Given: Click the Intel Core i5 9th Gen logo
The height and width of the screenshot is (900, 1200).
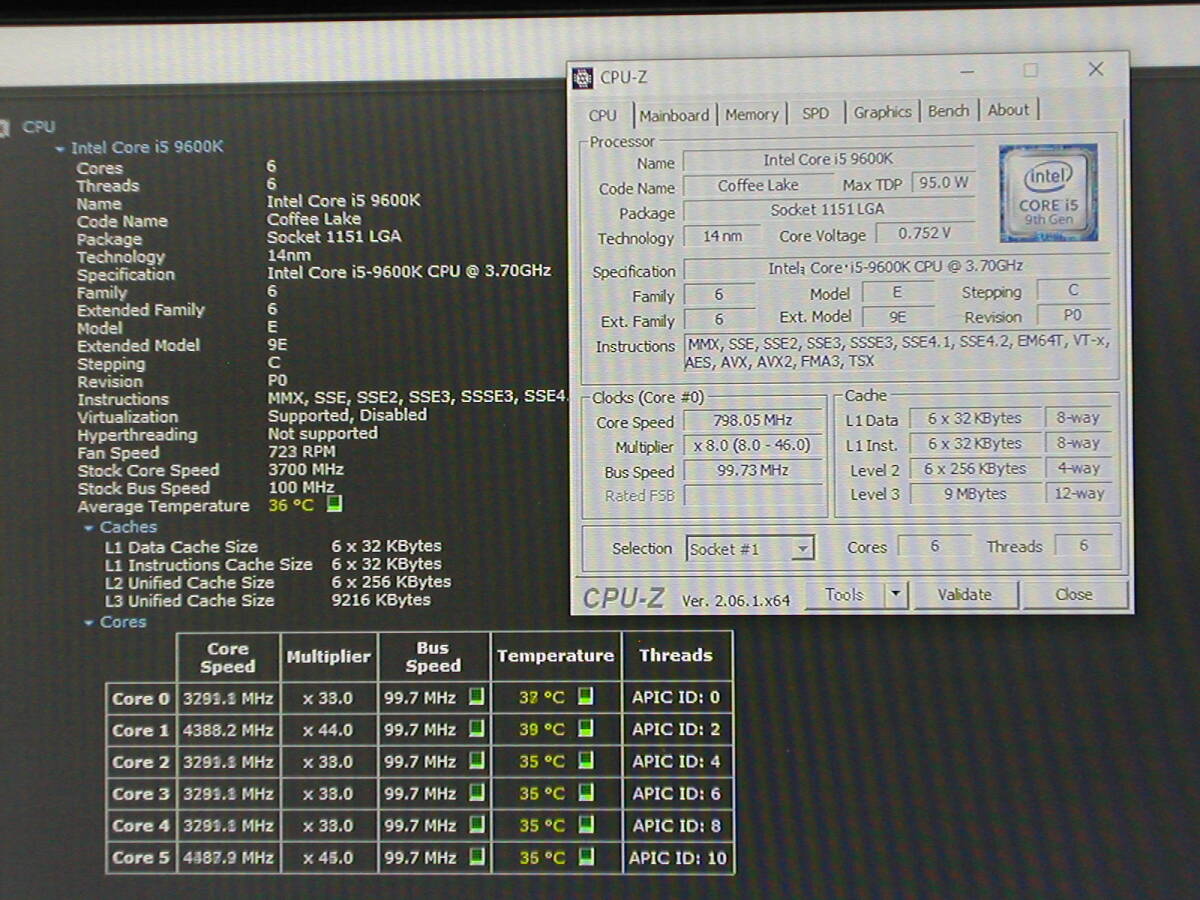Looking at the screenshot, I should [x=1048, y=193].
